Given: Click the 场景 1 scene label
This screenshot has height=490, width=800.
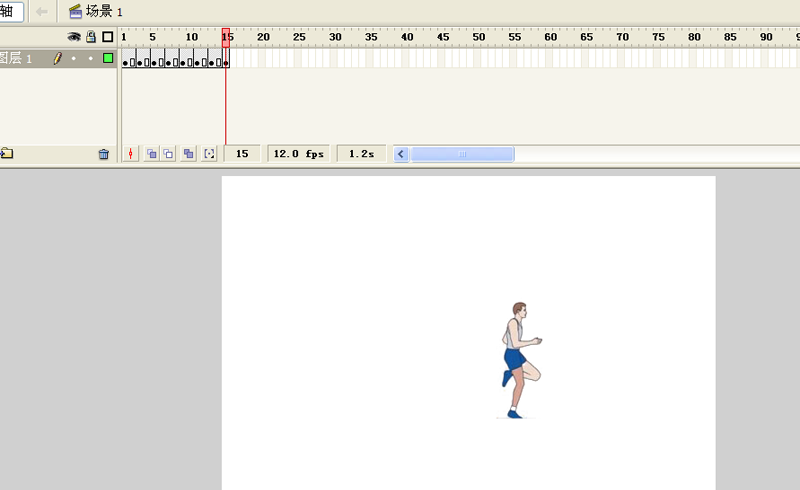Looking at the screenshot, I should coord(104,11).
